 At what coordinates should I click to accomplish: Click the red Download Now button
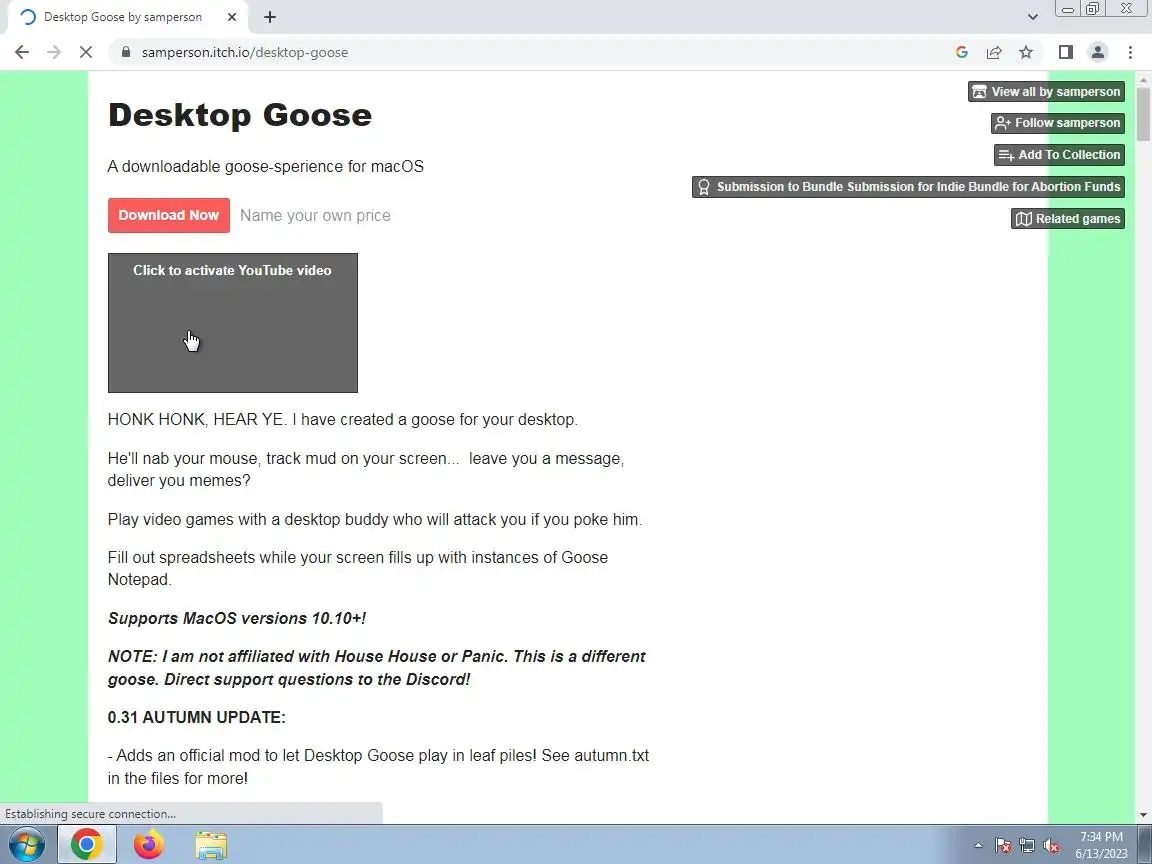tap(168, 215)
